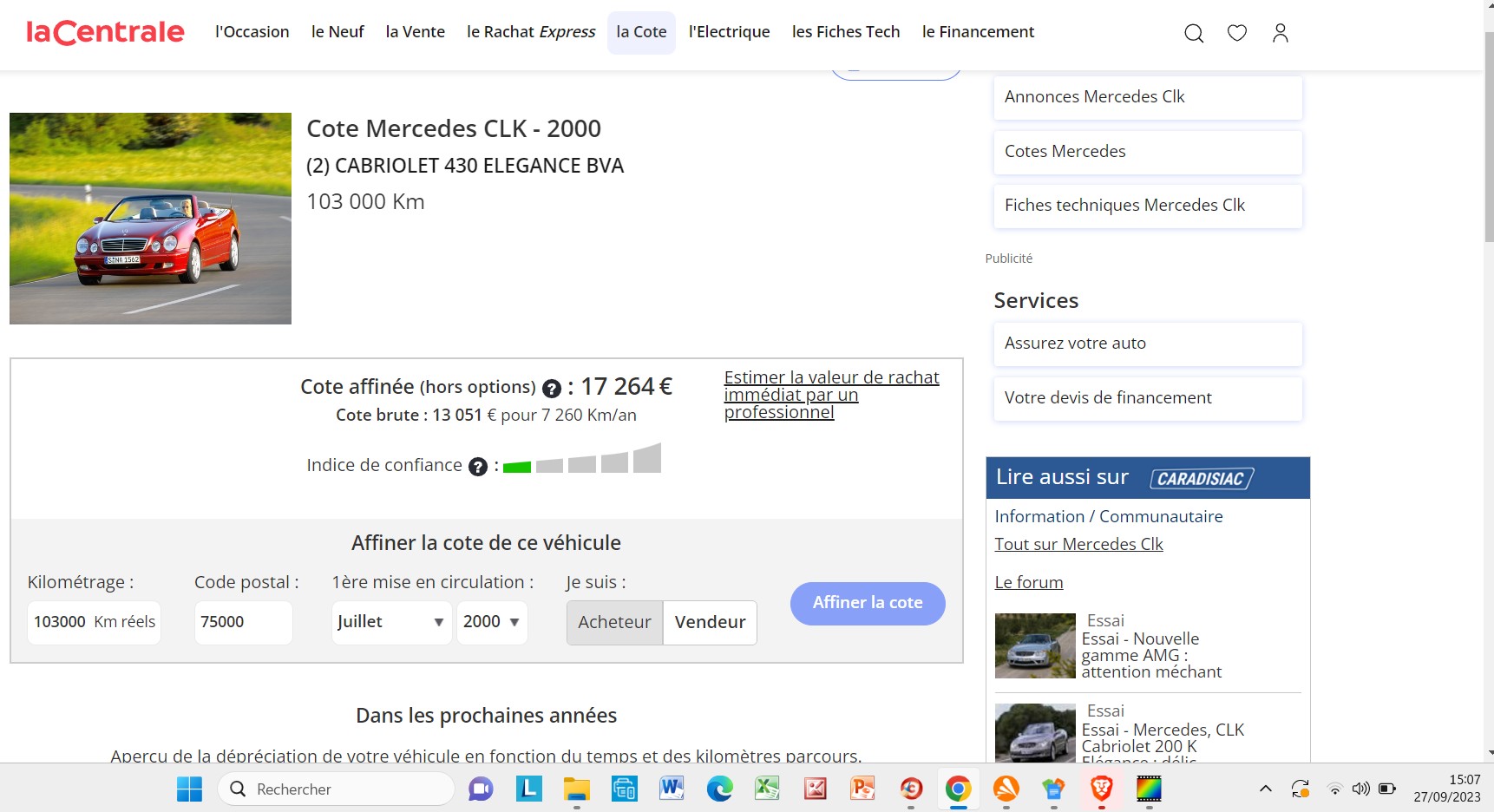The height and width of the screenshot is (812, 1494).
Task: Click the Code postal input field
Action: click(x=243, y=622)
